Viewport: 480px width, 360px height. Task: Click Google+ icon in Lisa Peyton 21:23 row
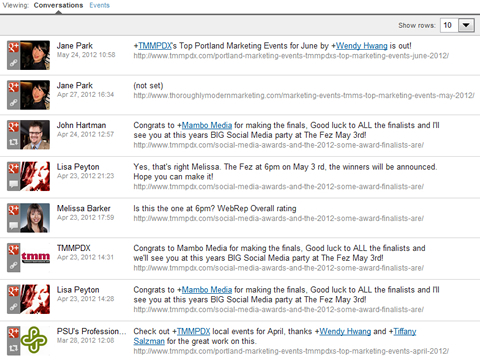(x=13, y=169)
